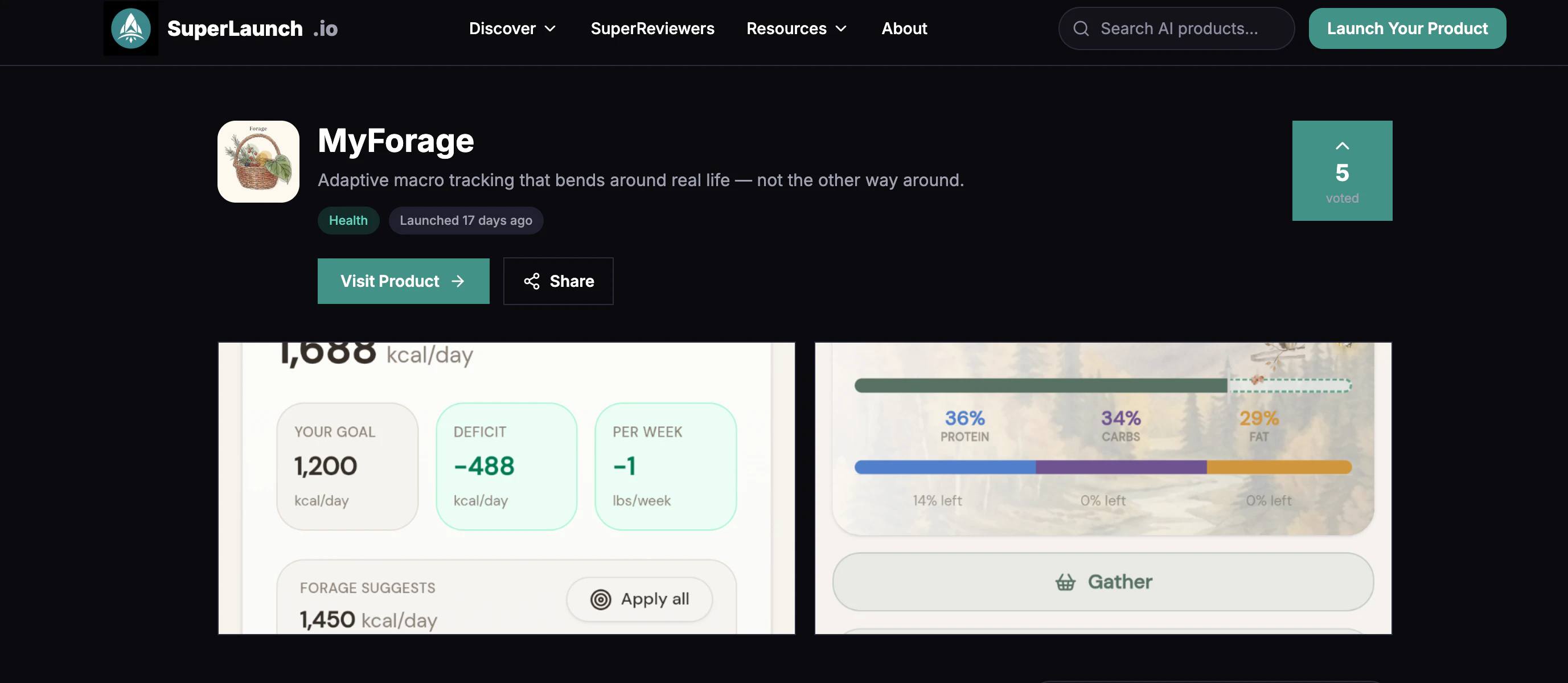This screenshot has height=683, width=1568.
Task: Open the SuperReviewers page
Action: tap(652, 28)
